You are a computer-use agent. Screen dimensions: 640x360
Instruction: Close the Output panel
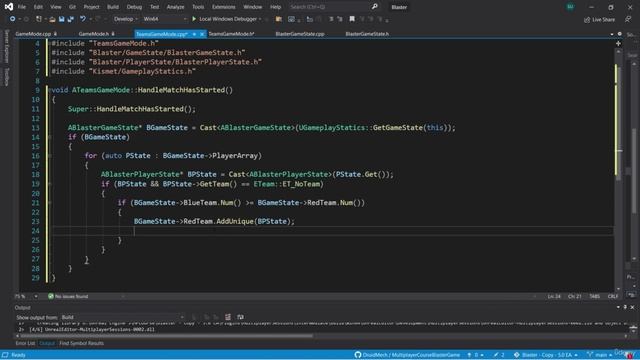(632, 307)
